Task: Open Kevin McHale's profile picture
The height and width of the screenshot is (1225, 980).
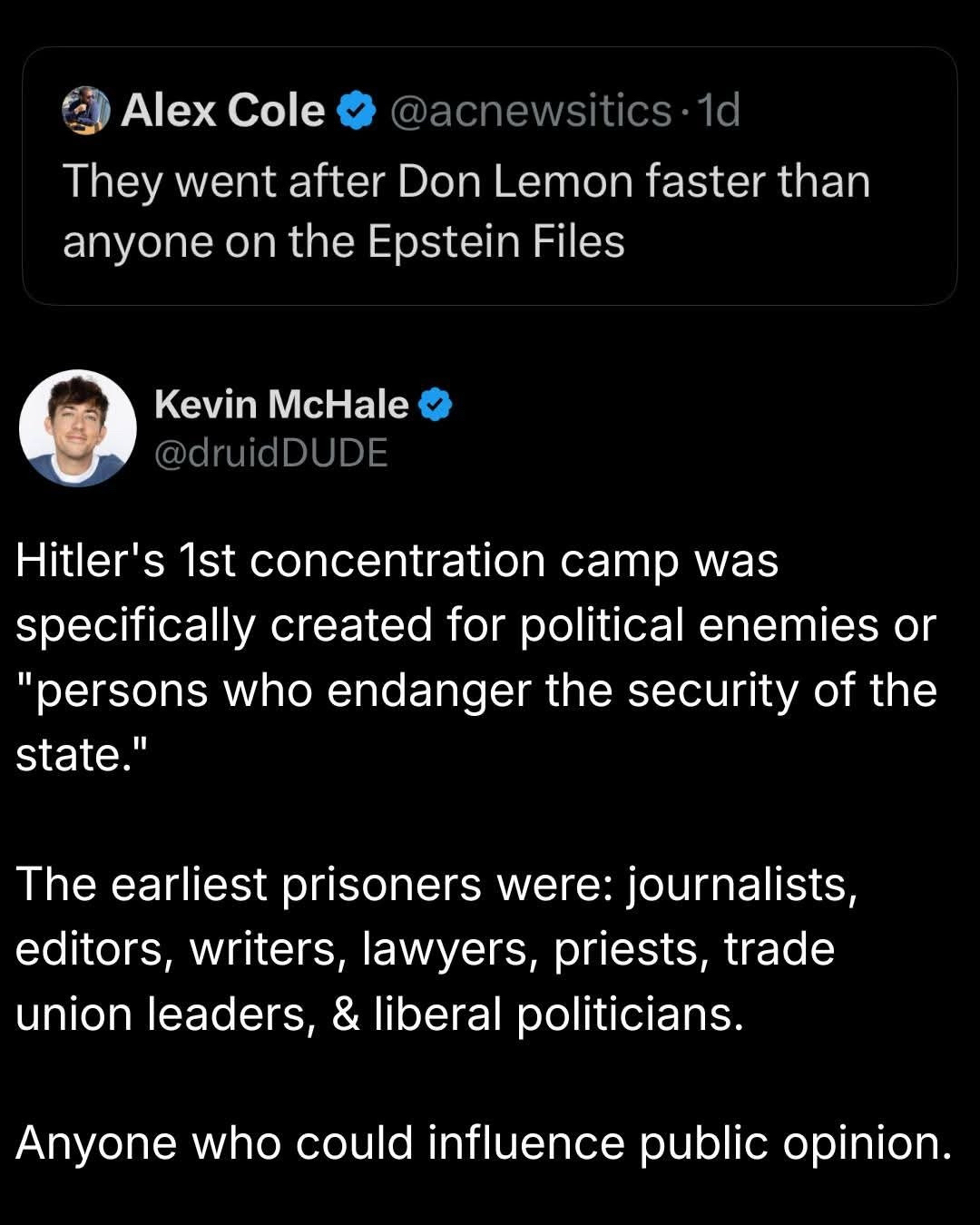Action: (78, 427)
